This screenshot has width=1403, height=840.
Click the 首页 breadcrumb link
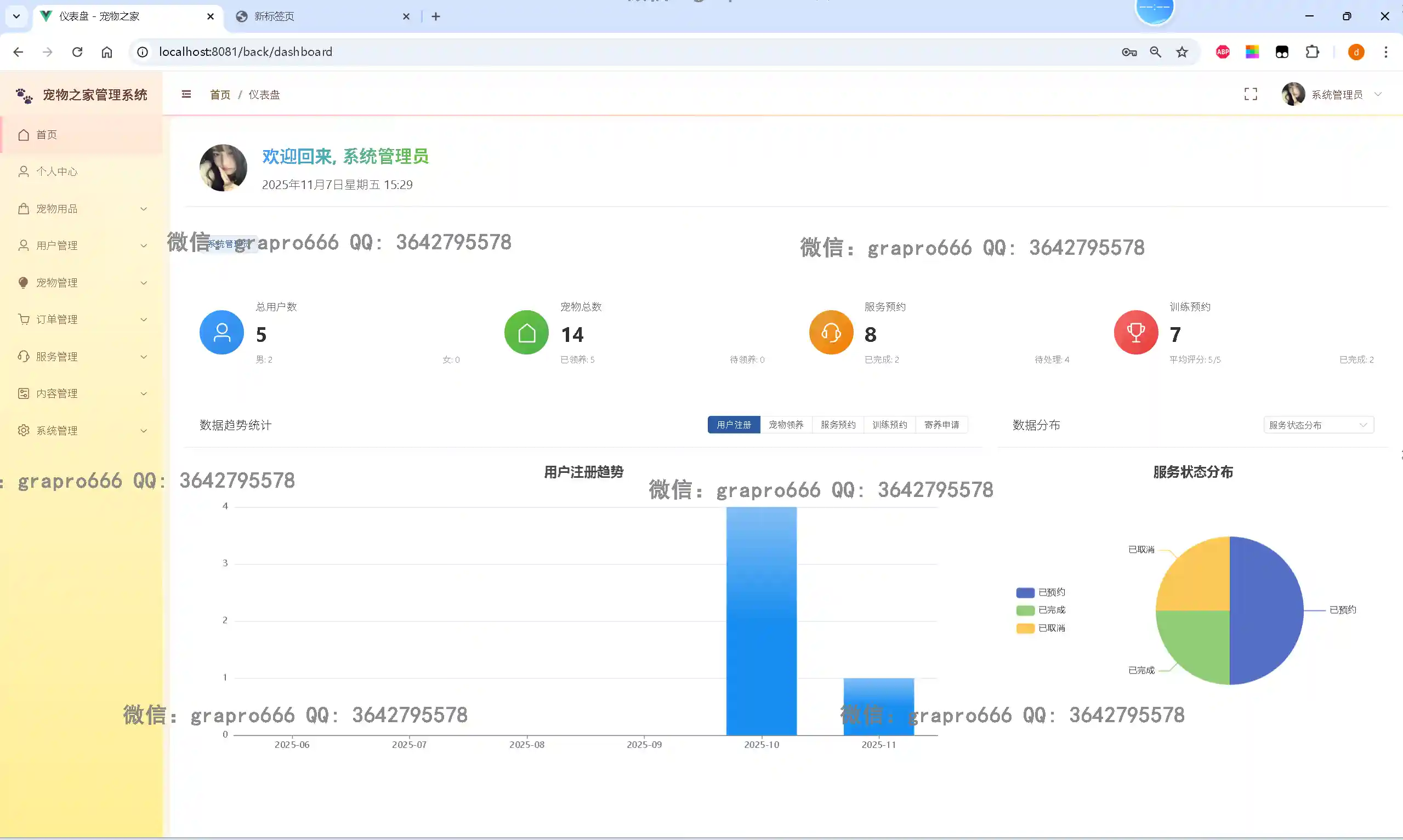click(x=220, y=95)
